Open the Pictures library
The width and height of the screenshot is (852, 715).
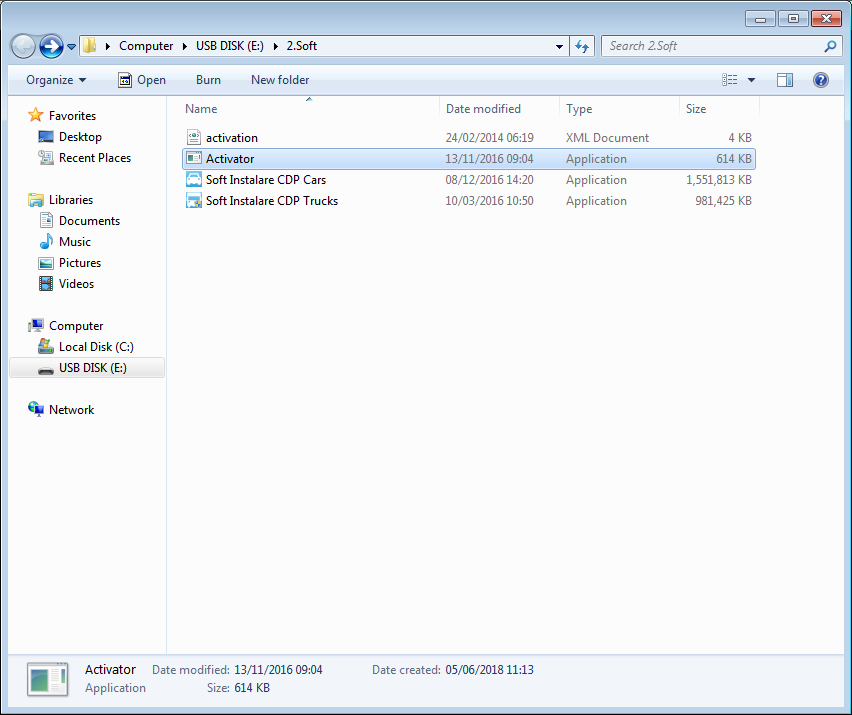point(80,263)
